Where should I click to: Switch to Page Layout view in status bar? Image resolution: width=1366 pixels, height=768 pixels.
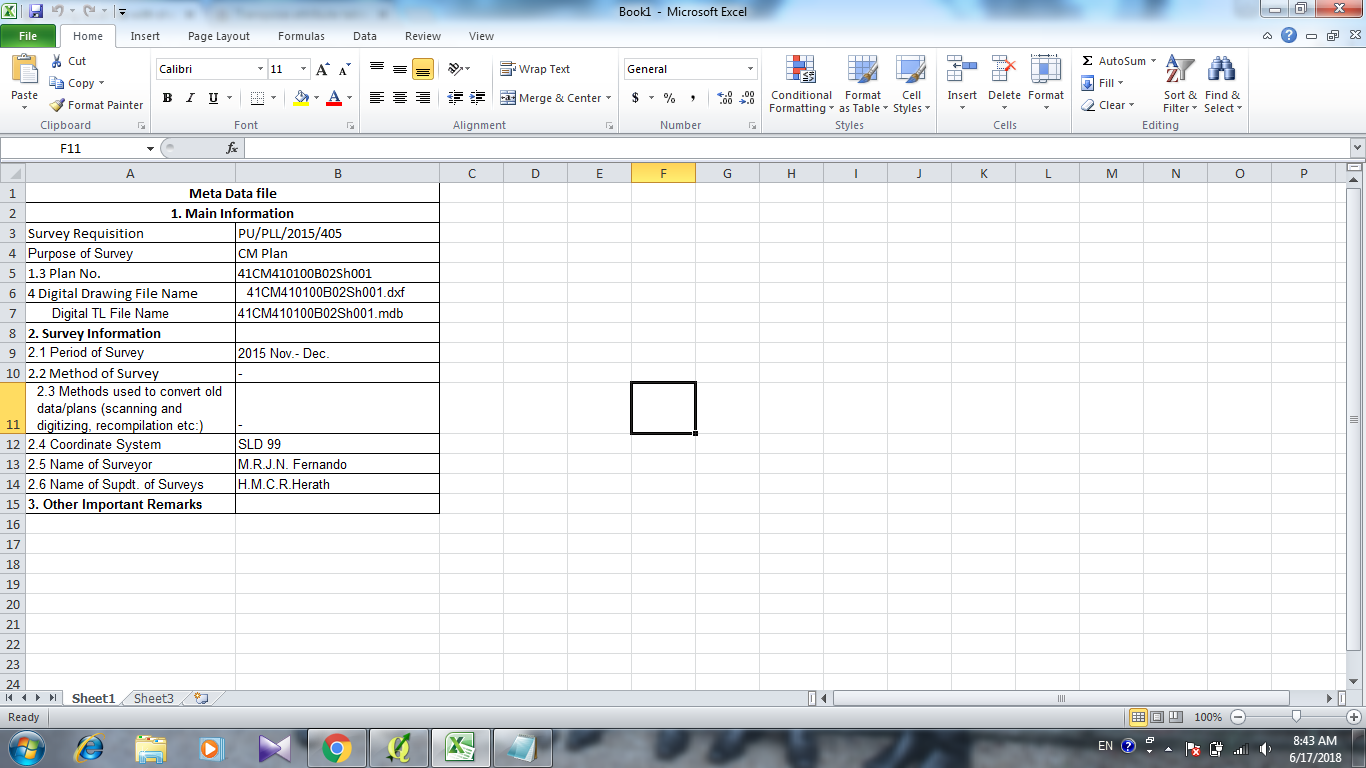(1157, 717)
